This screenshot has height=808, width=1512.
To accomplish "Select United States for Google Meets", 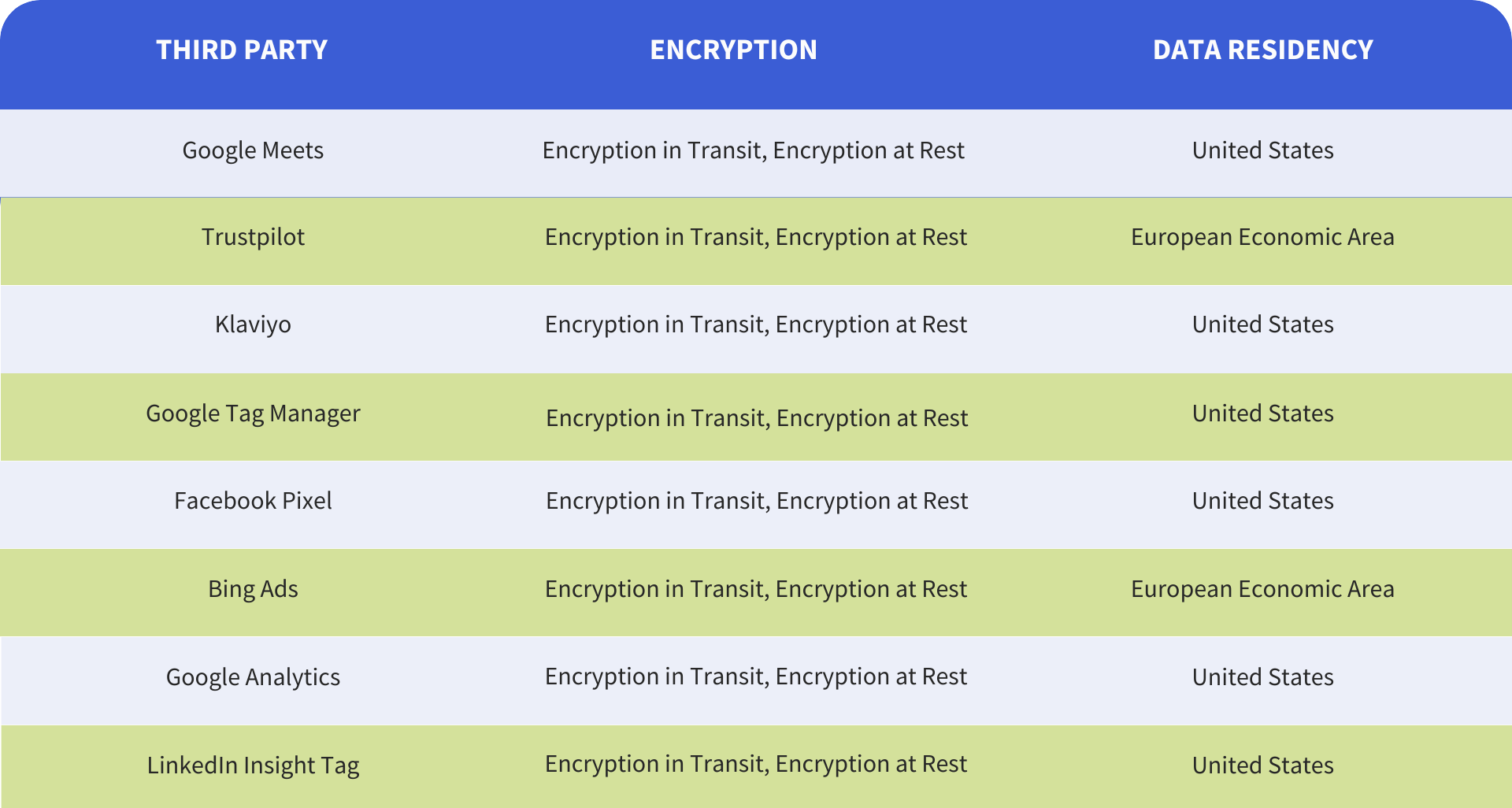I will (x=1262, y=150).
